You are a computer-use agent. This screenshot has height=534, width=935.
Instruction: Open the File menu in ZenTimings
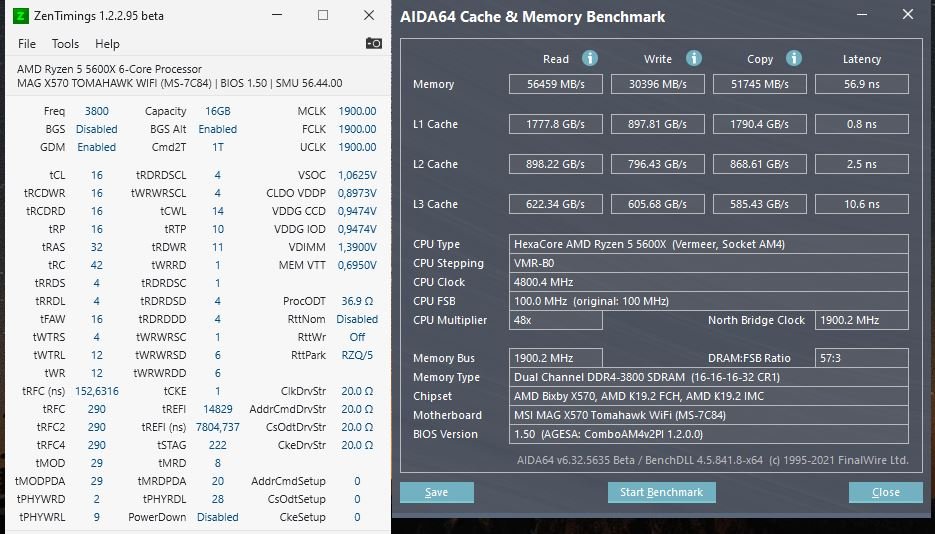coord(27,44)
